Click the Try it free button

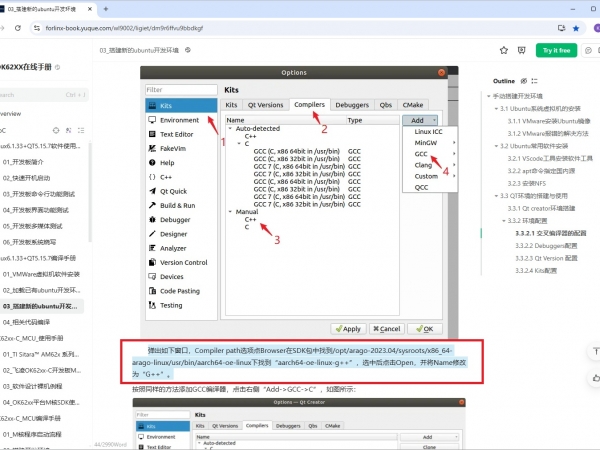click(x=556, y=50)
